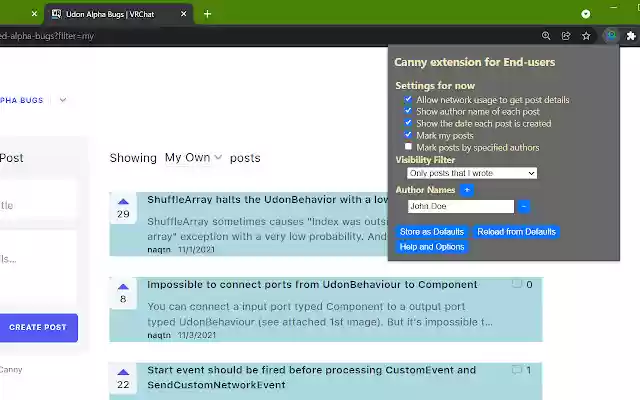The height and width of the screenshot is (400, 640).
Task: Expand the Alpha Bugs board chevron
Action: pos(63,100)
